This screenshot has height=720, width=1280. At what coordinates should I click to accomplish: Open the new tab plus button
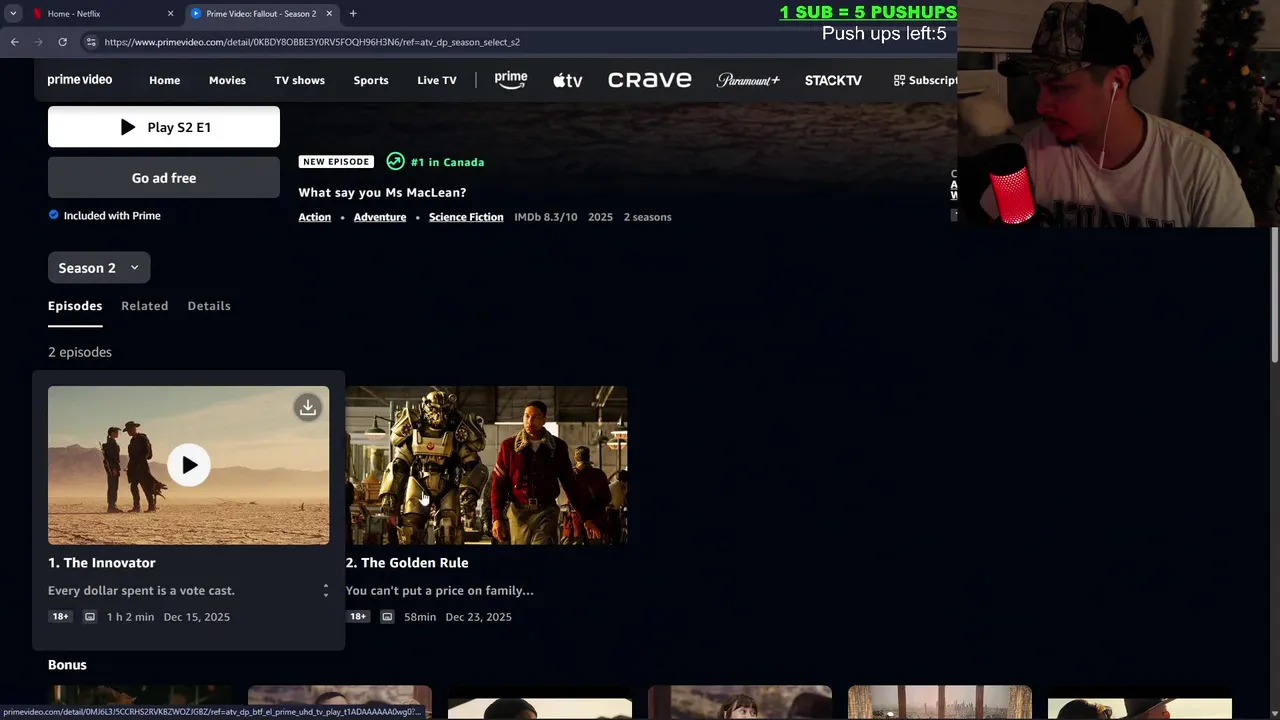point(353,13)
